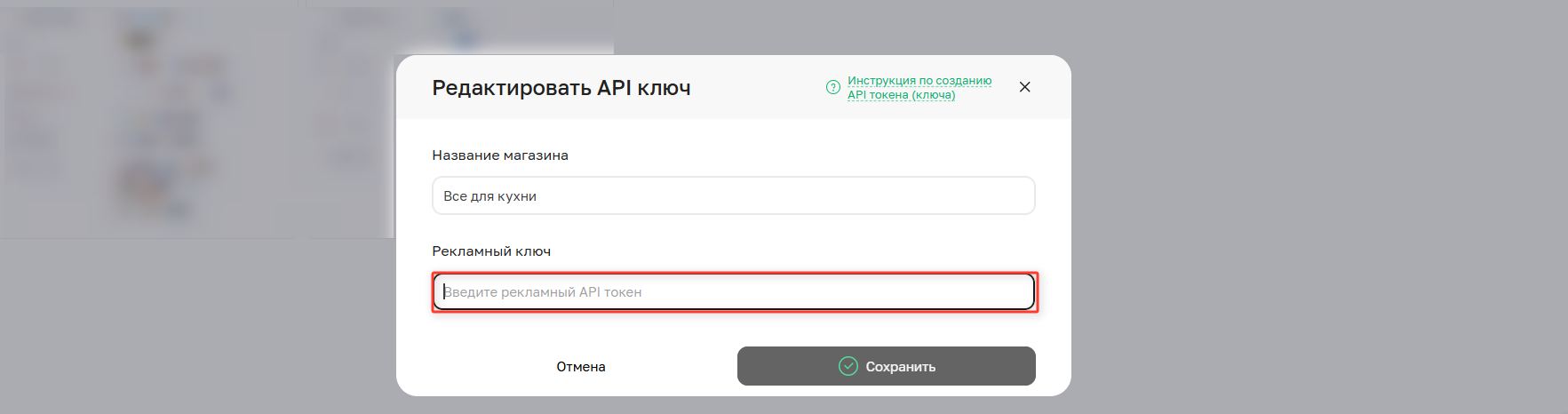Save changes with the Сохранить button
This screenshot has width=1568, height=414.
(x=886, y=366)
